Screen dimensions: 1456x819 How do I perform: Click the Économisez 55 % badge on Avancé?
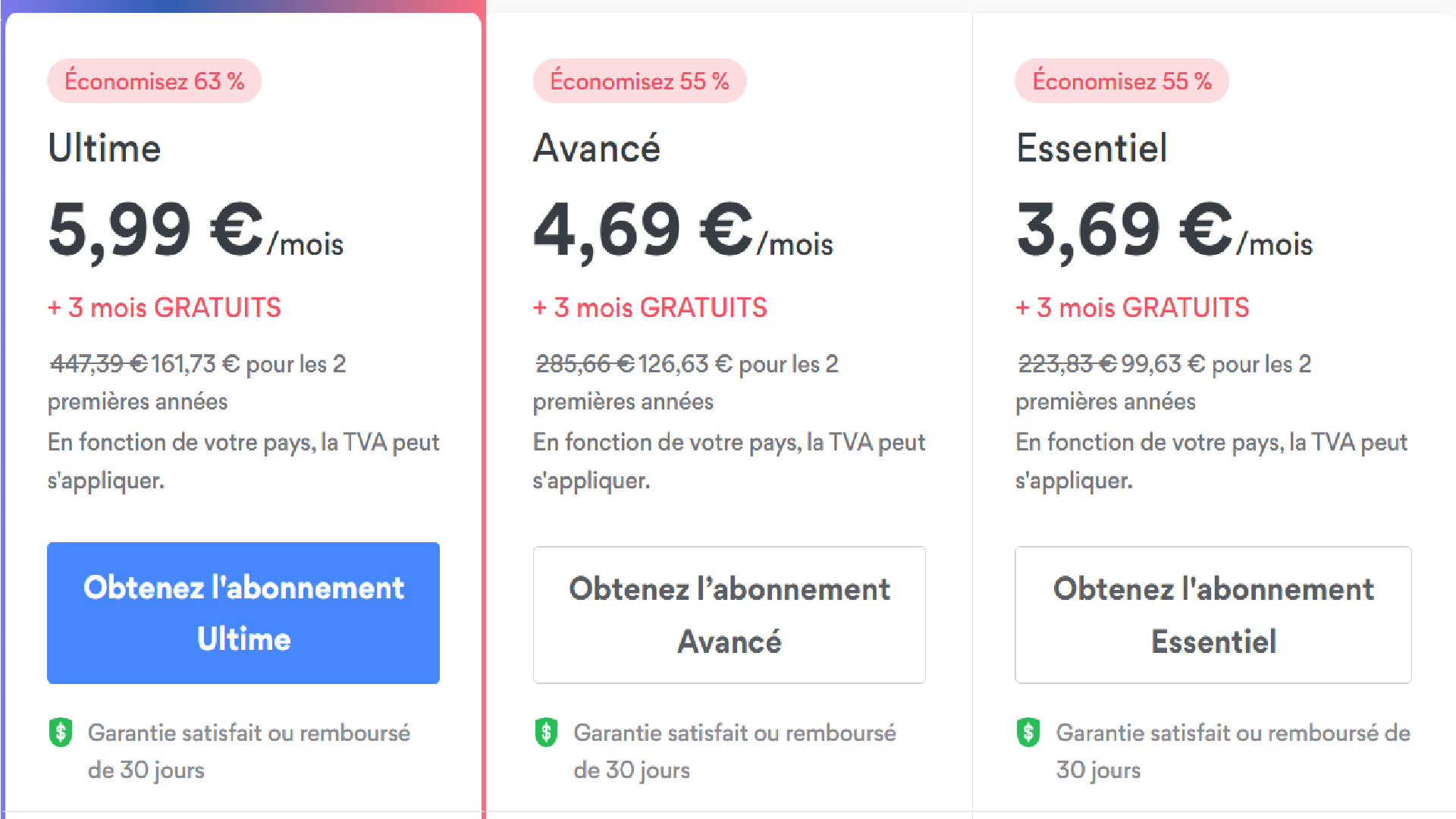click(x=639, y=81)
